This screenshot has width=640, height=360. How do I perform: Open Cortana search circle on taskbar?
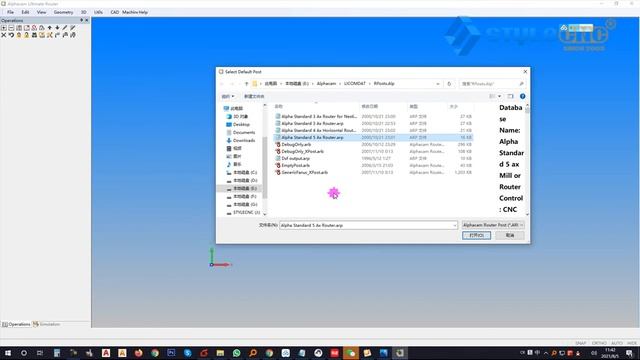24,353
